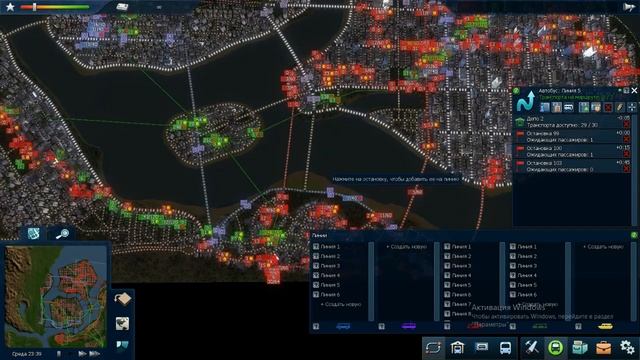Image resolution: width=640 pixels, height=360 pixels.
Task: Open the map reports icon in bottom toolbar
Action: [580, 347]
